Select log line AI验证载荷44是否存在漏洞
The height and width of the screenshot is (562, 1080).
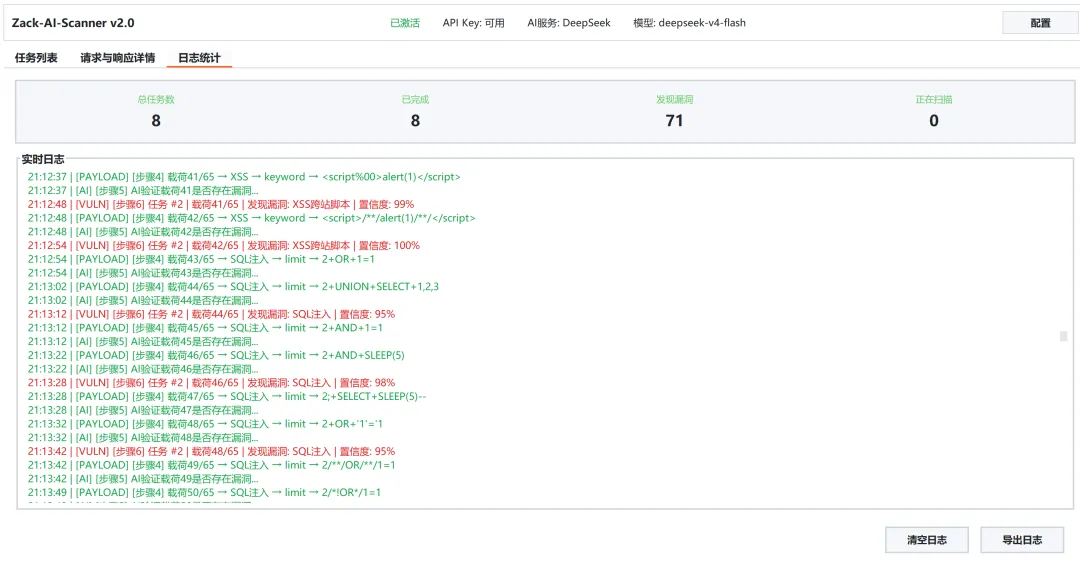143,300
